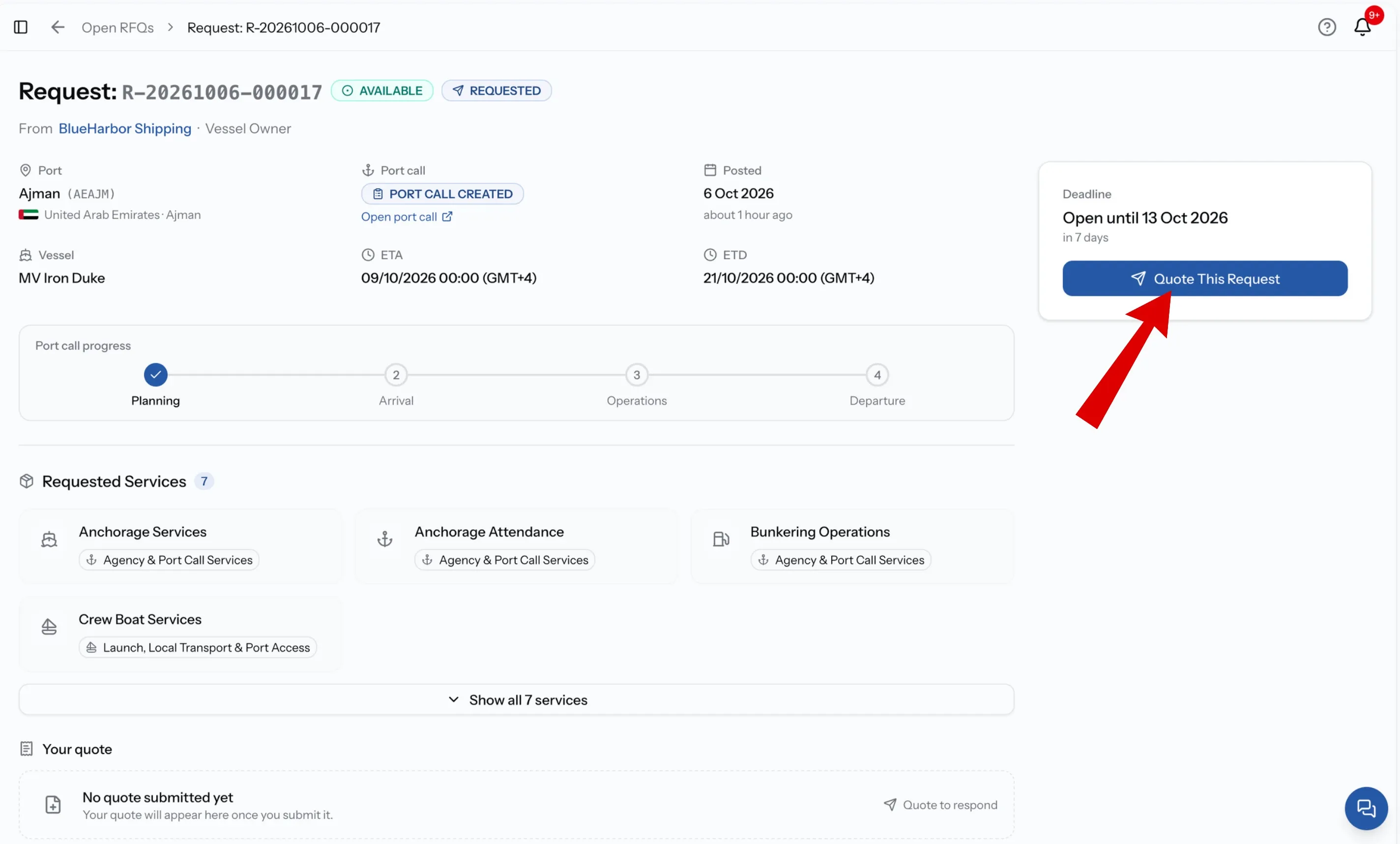Click the Anchorage Attendance anchor icon
Viewport: 1400px width, 844px height.
pos(385,539)
